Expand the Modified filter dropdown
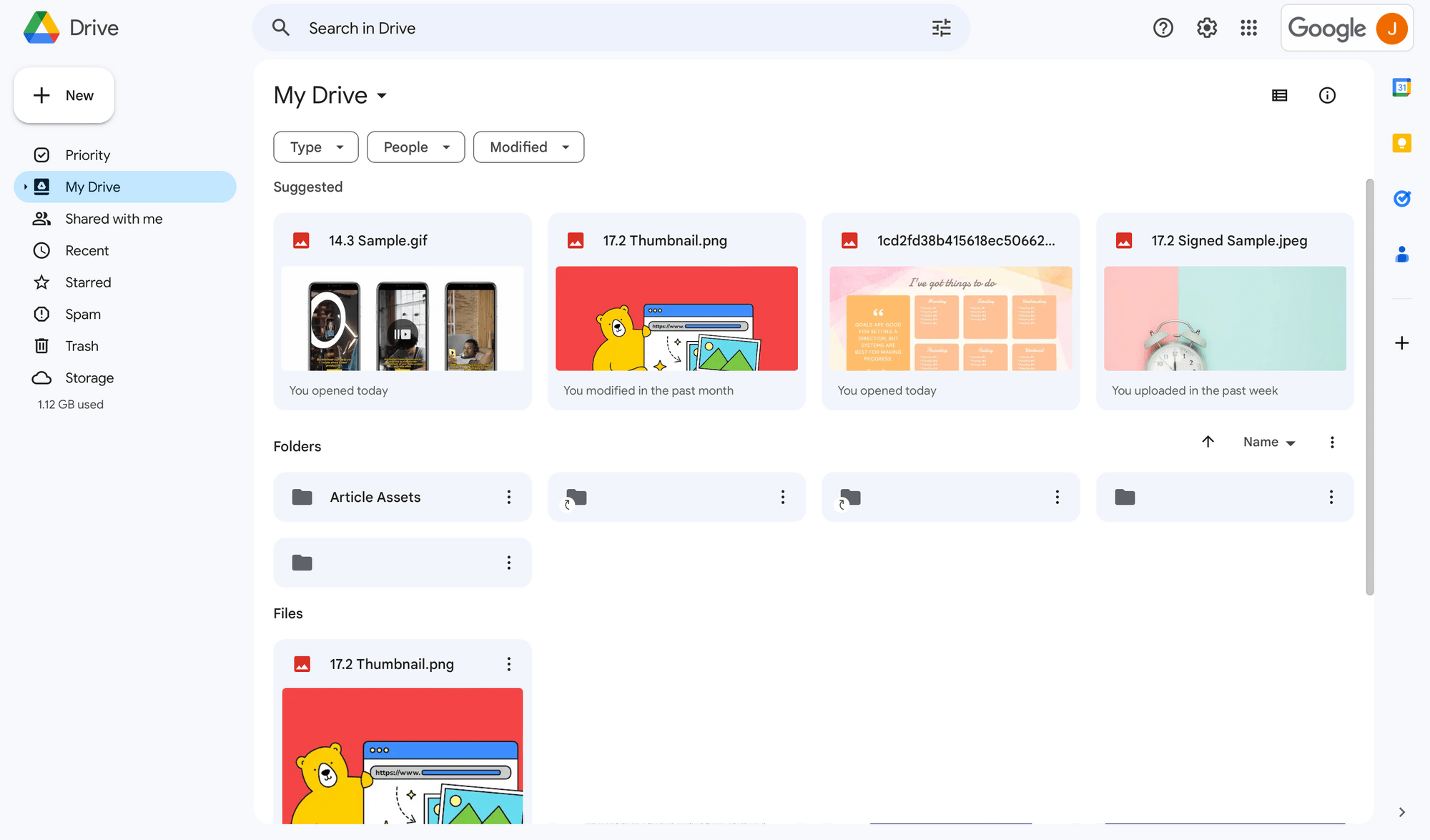 click(528, 147)
